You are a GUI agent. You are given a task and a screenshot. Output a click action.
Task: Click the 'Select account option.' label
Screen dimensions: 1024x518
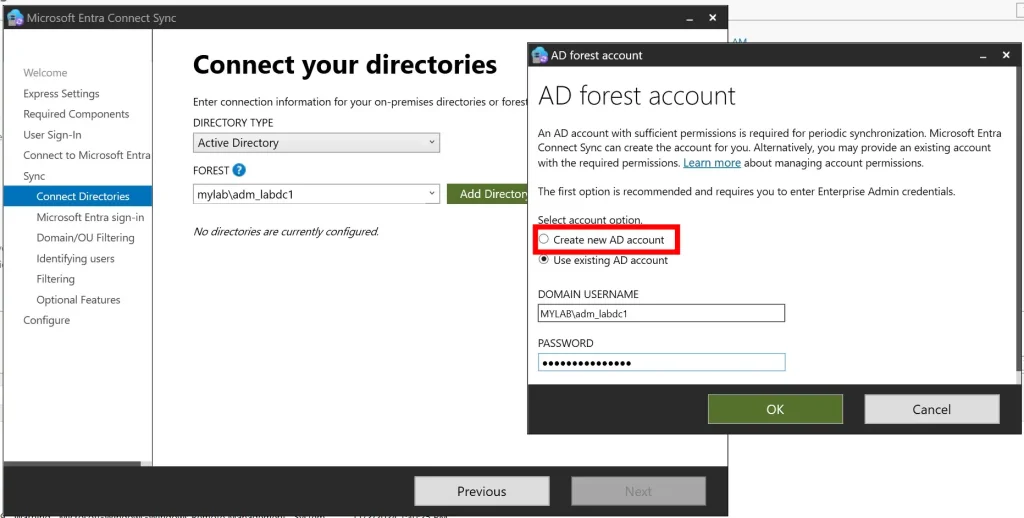coord(590,220)
